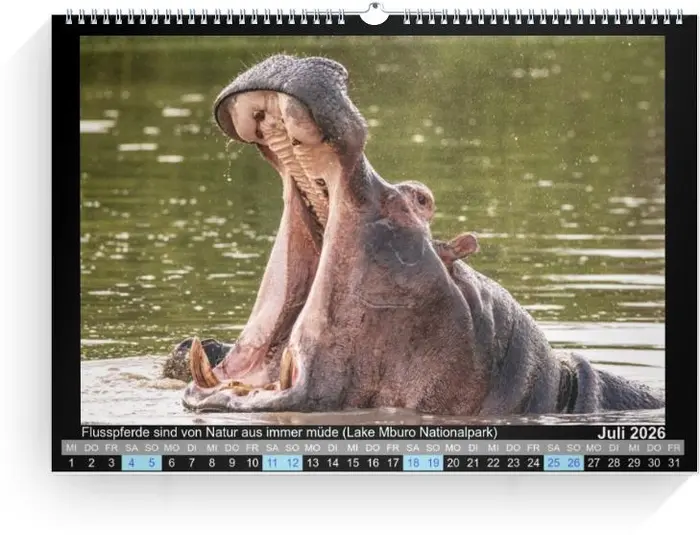700x535 pixels.
Task: Select day 22 in the calendar row
Action: pos(493,463)
